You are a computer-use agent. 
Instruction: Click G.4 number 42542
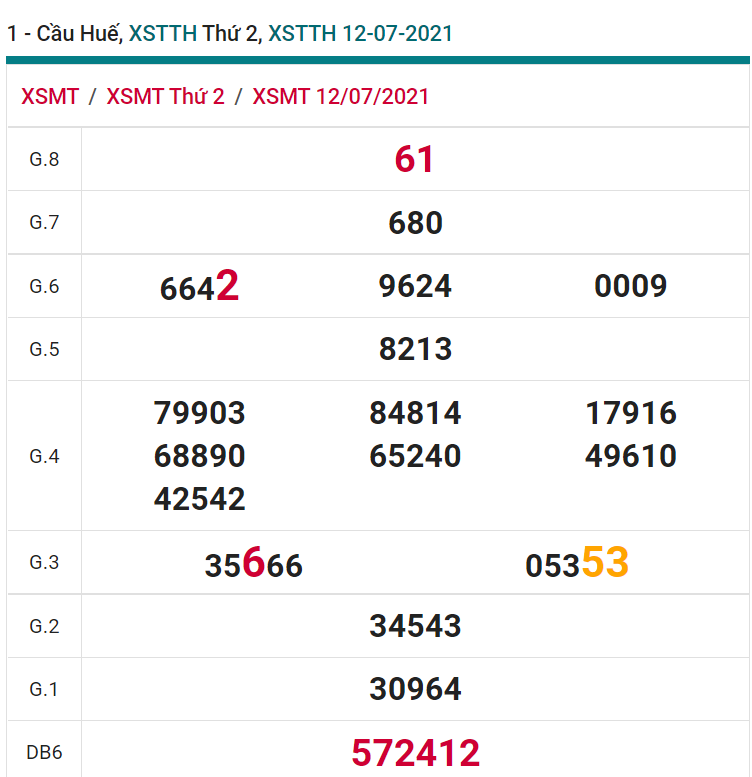point(199,499)
